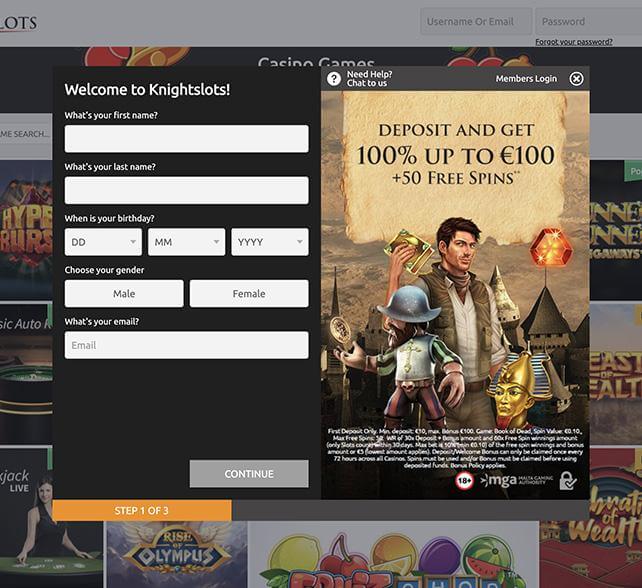
Task: Click the first name input field
Action: coord(186,139)
